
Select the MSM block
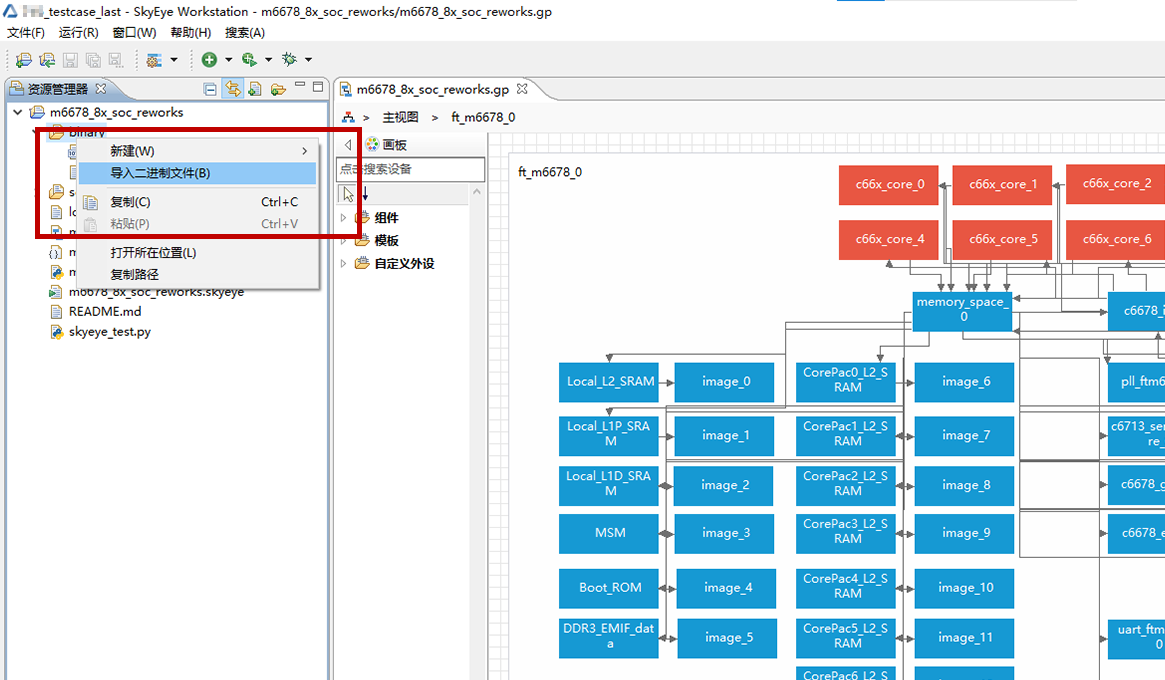(609, 534)
